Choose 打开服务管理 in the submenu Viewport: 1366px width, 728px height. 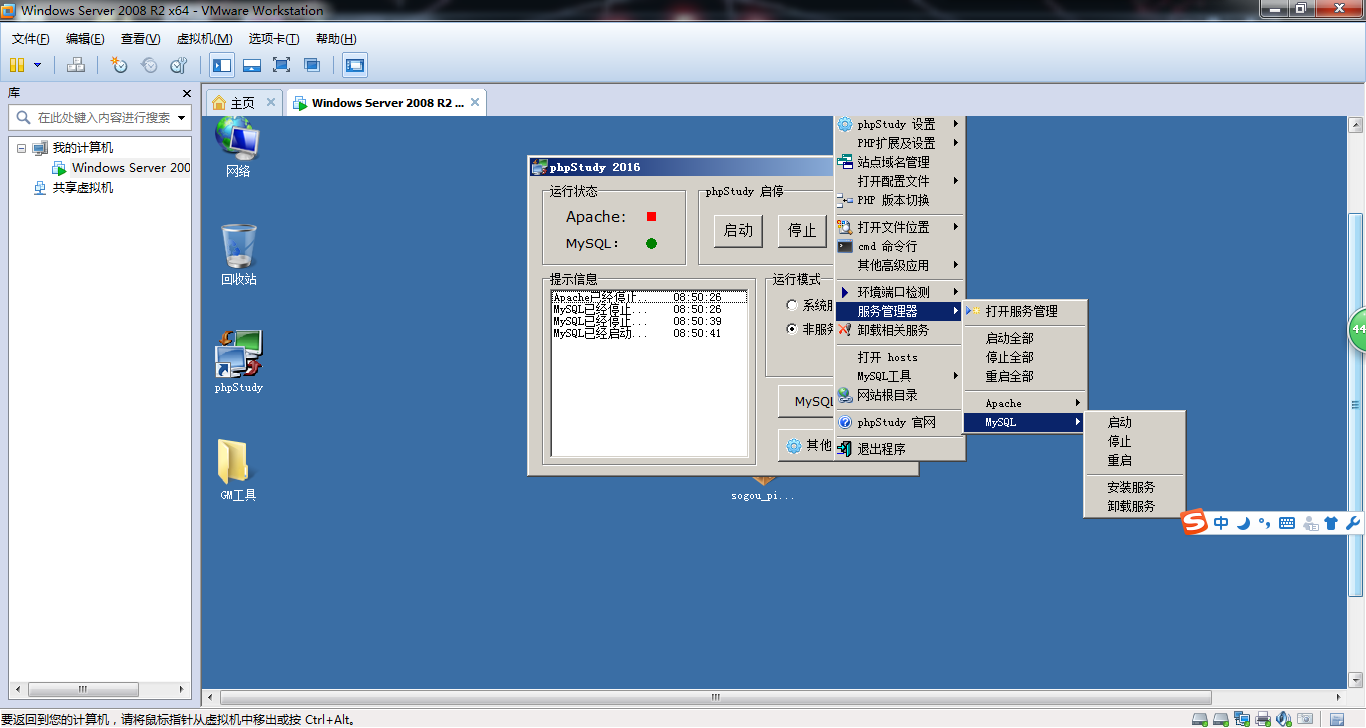click(x=1025, y=311)
